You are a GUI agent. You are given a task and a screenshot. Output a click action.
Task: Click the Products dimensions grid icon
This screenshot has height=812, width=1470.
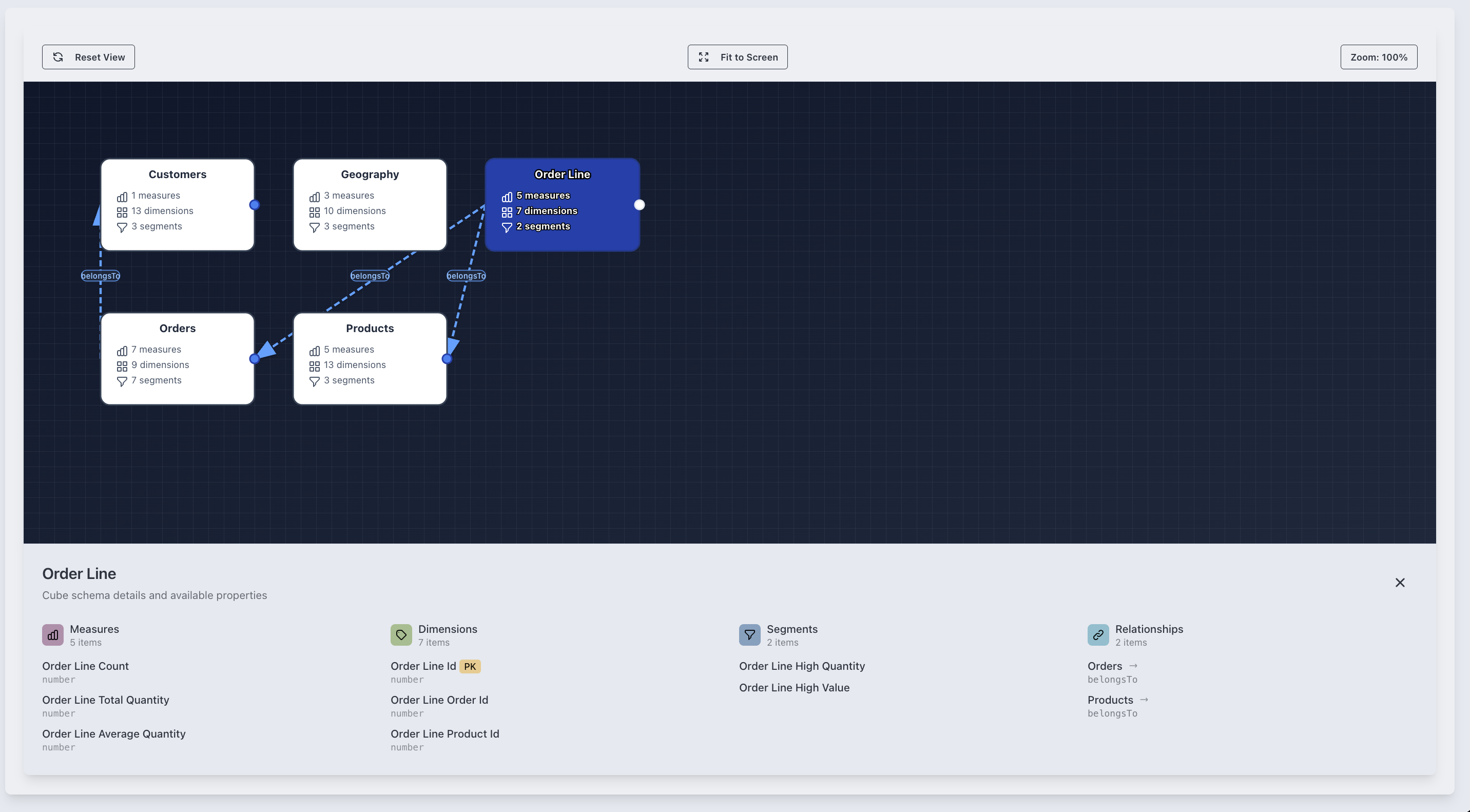click(x=315, y=366)
